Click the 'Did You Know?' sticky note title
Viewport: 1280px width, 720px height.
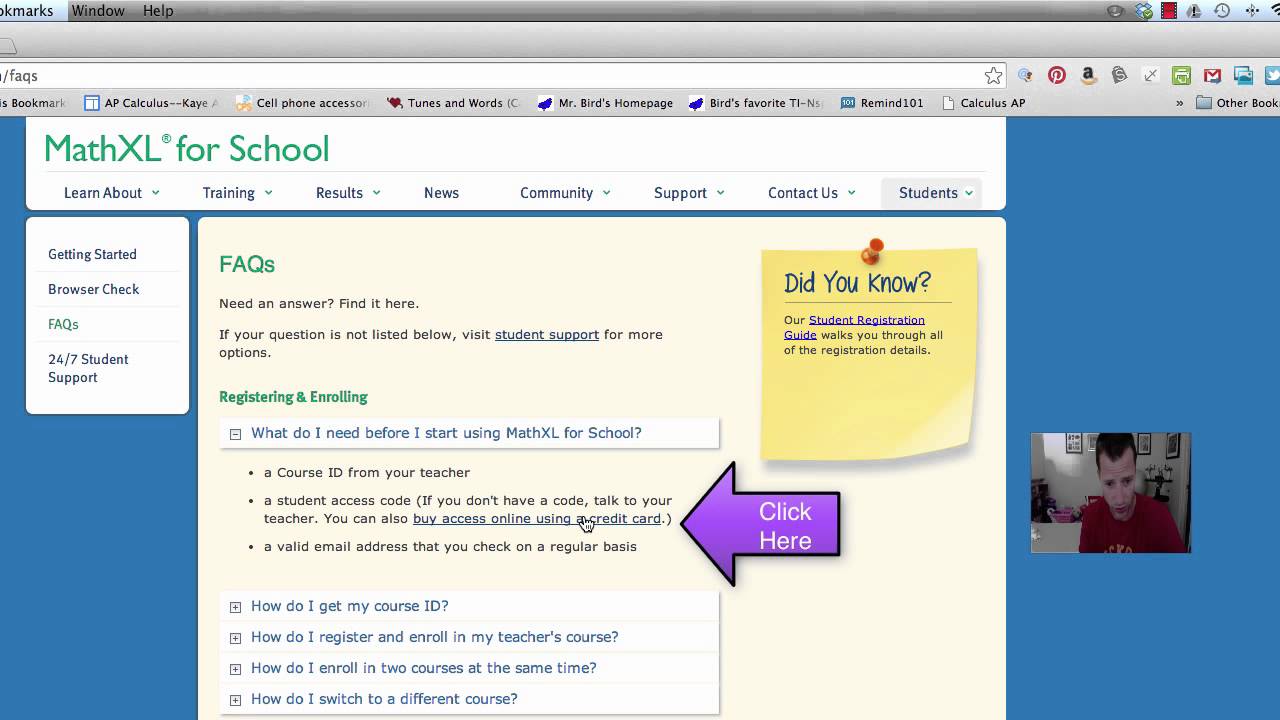click(857, 283)
